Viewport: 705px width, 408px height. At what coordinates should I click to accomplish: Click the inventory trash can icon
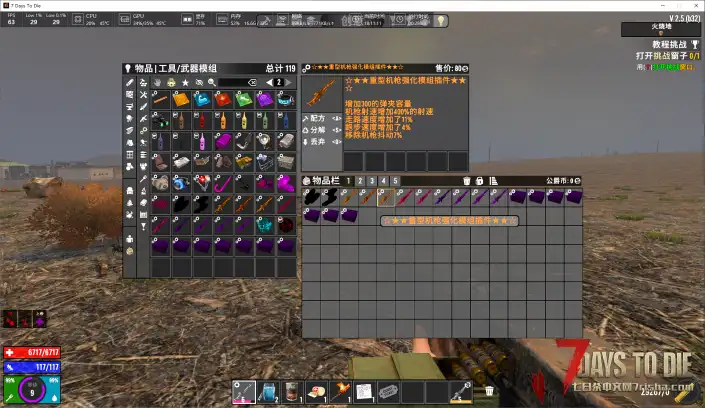coord(466,180)
